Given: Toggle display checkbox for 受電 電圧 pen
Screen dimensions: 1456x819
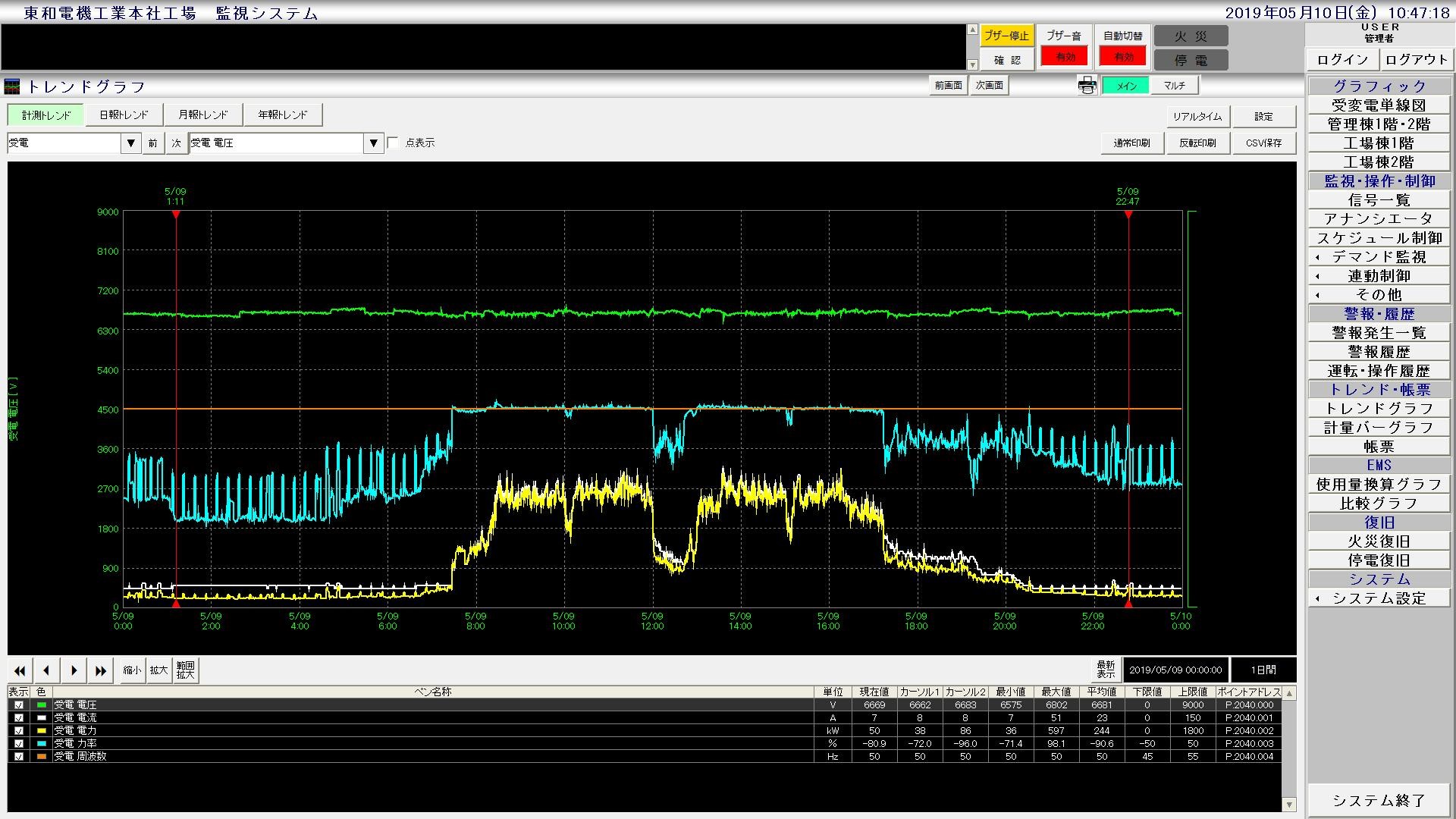Looking at the screenshot, I should pyautogui.click(x=19, y=705).
